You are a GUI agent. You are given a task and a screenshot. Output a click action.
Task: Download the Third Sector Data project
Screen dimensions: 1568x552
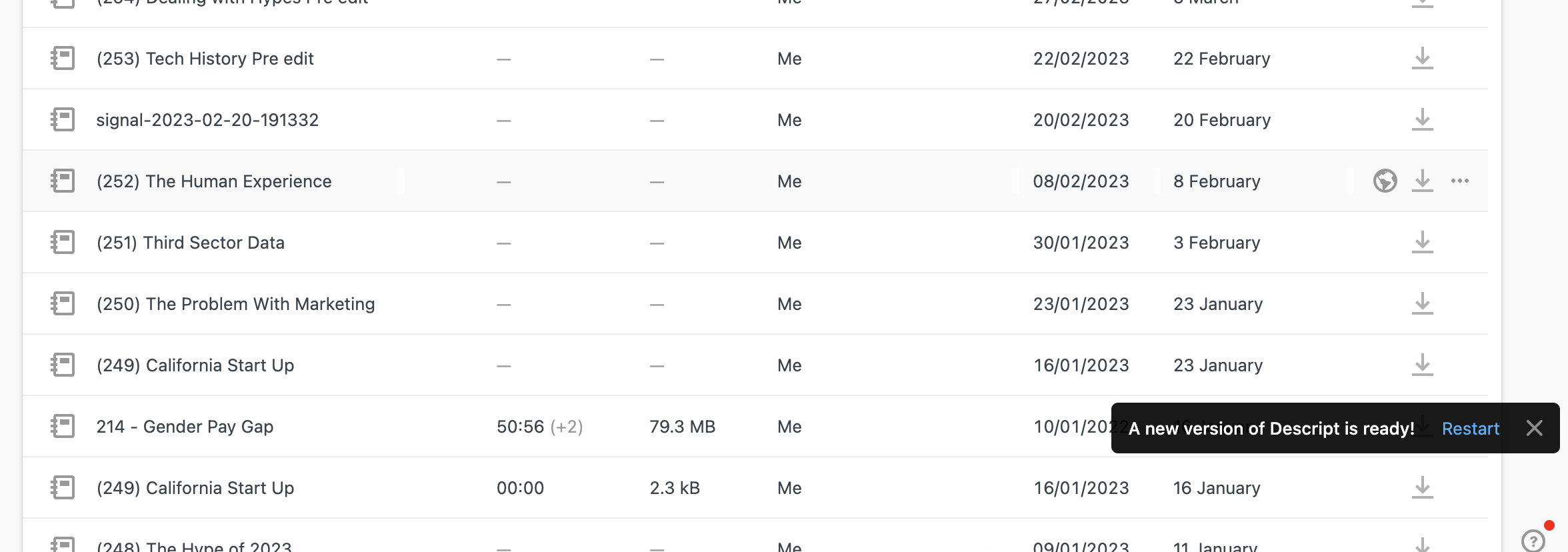click(x=1422, y=243)
